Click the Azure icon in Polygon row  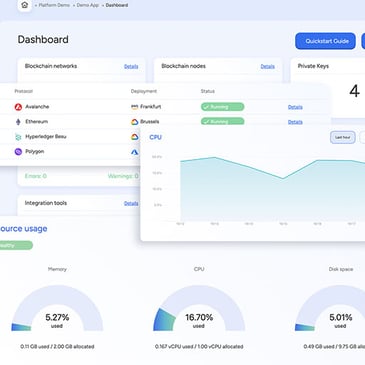(134, 152)
